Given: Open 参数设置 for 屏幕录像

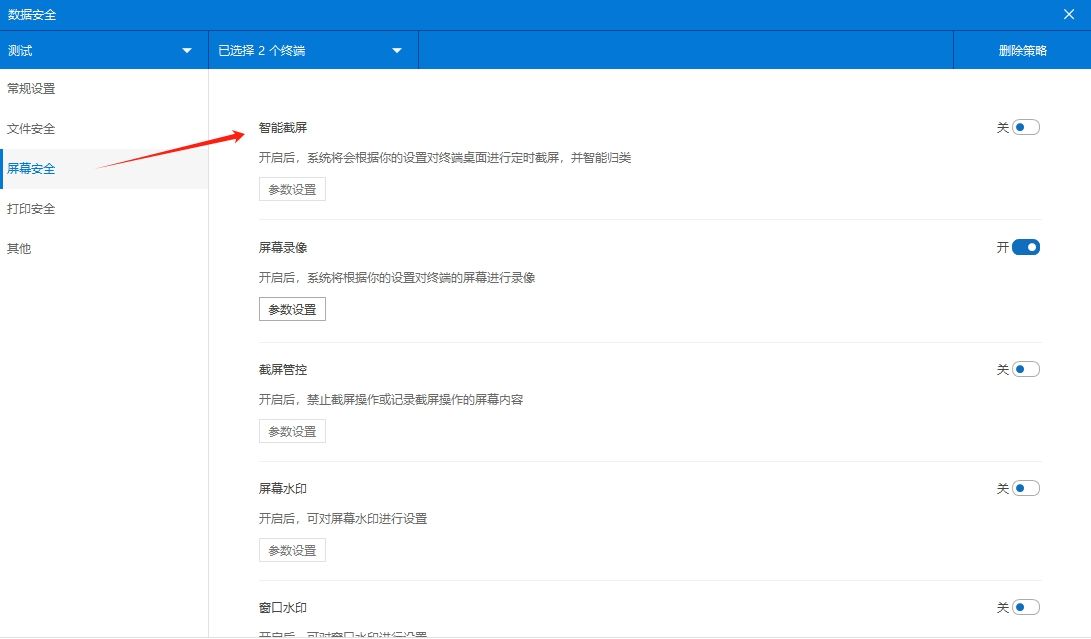Looking at the screenshot, I should [292, 309].
